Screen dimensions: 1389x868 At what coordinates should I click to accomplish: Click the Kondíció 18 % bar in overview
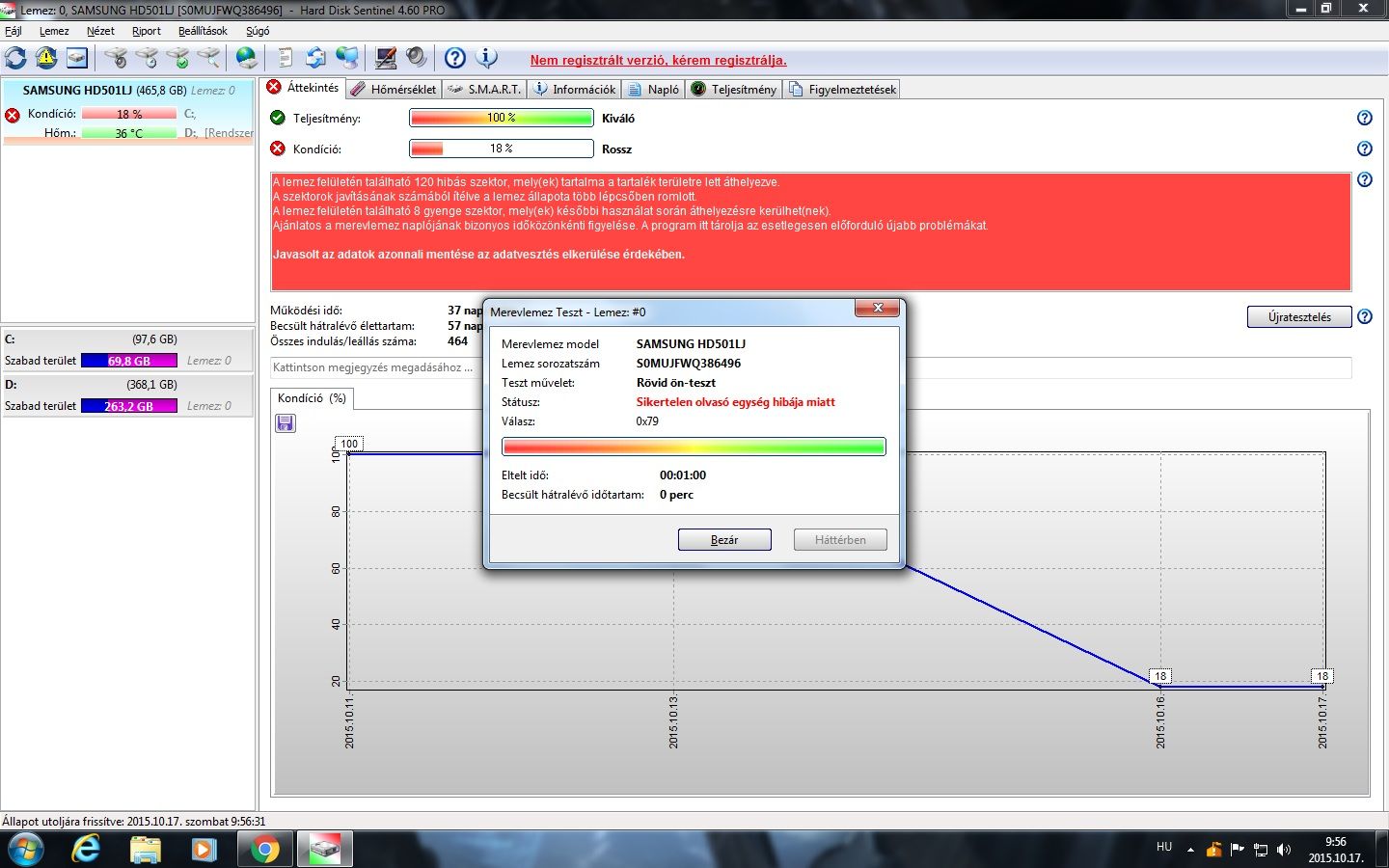[x=502, y=149]
